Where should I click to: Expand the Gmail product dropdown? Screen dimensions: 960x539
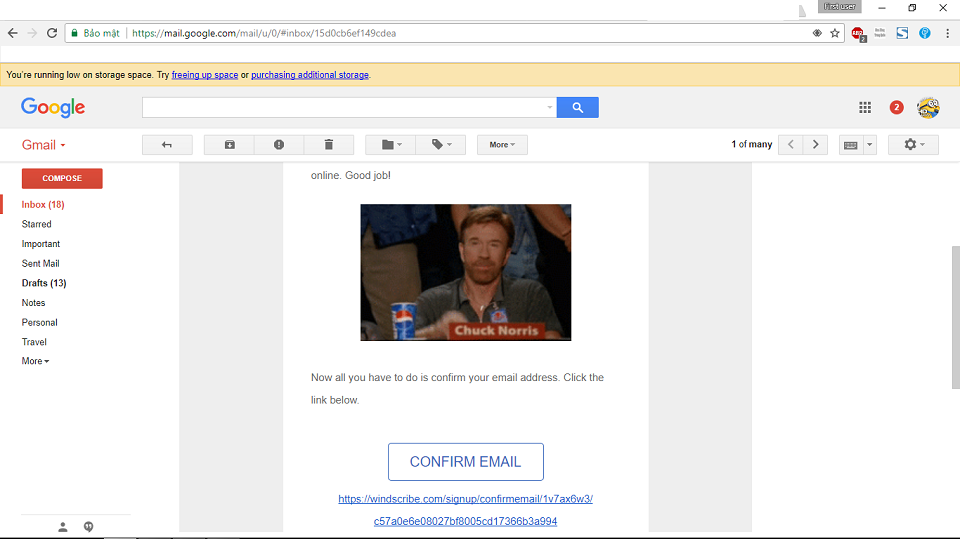point(43,145)
